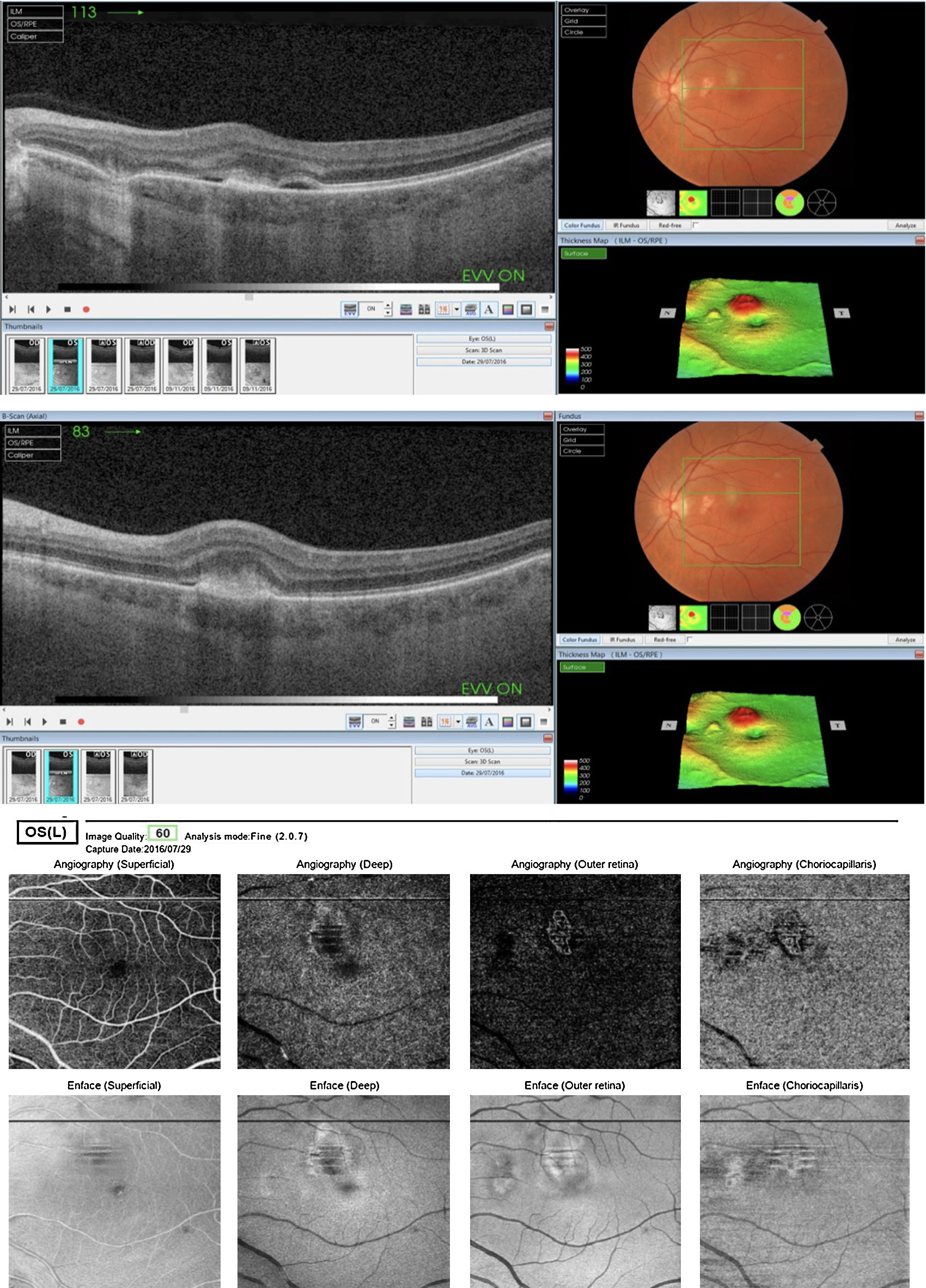Click the play button in top B-scan controls

[48, 309]
